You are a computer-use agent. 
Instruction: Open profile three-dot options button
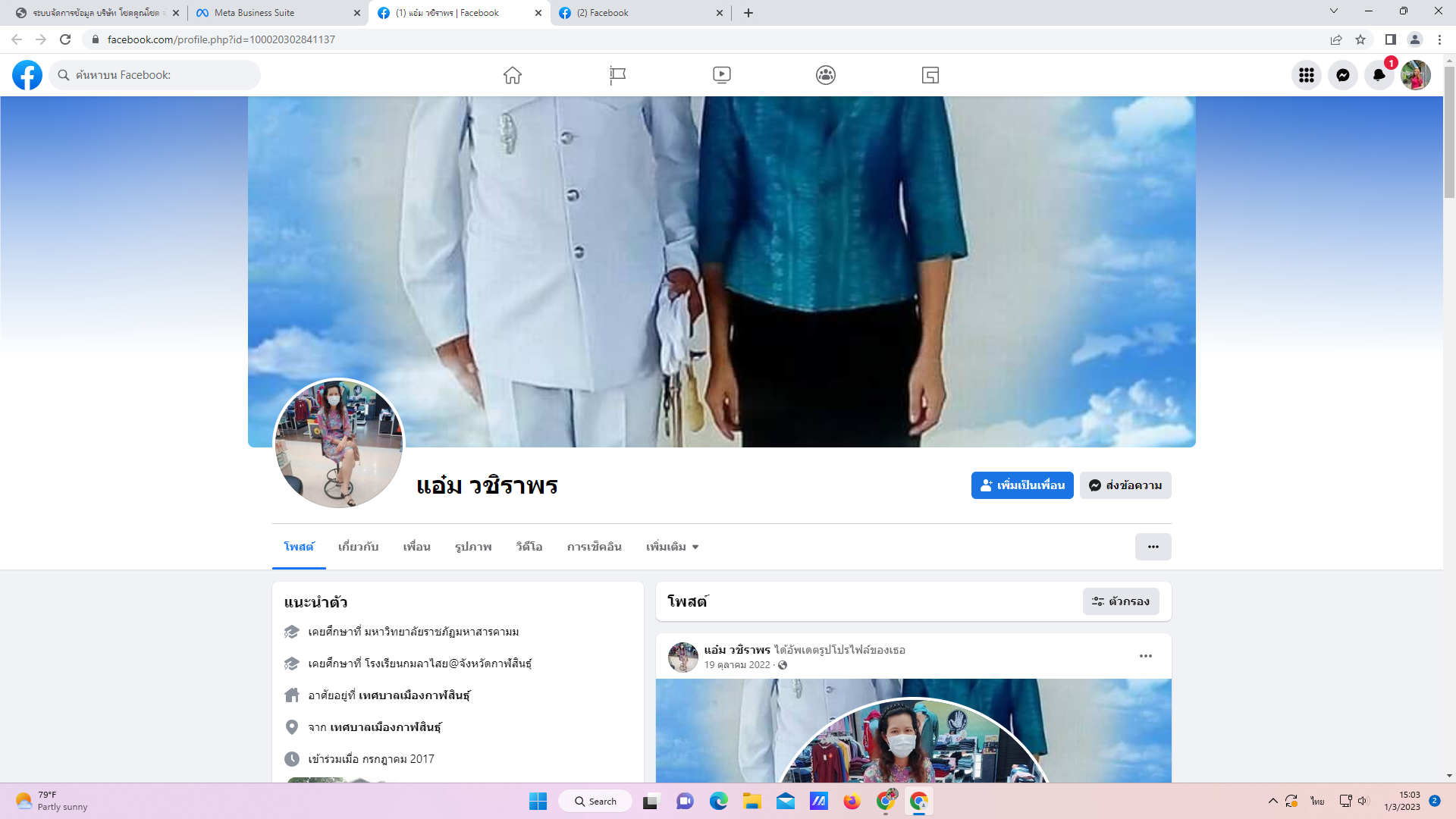(1153, 547)
